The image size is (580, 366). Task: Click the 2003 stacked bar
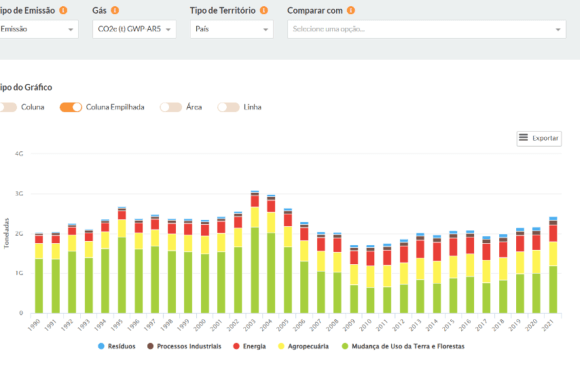coord(255,252)
